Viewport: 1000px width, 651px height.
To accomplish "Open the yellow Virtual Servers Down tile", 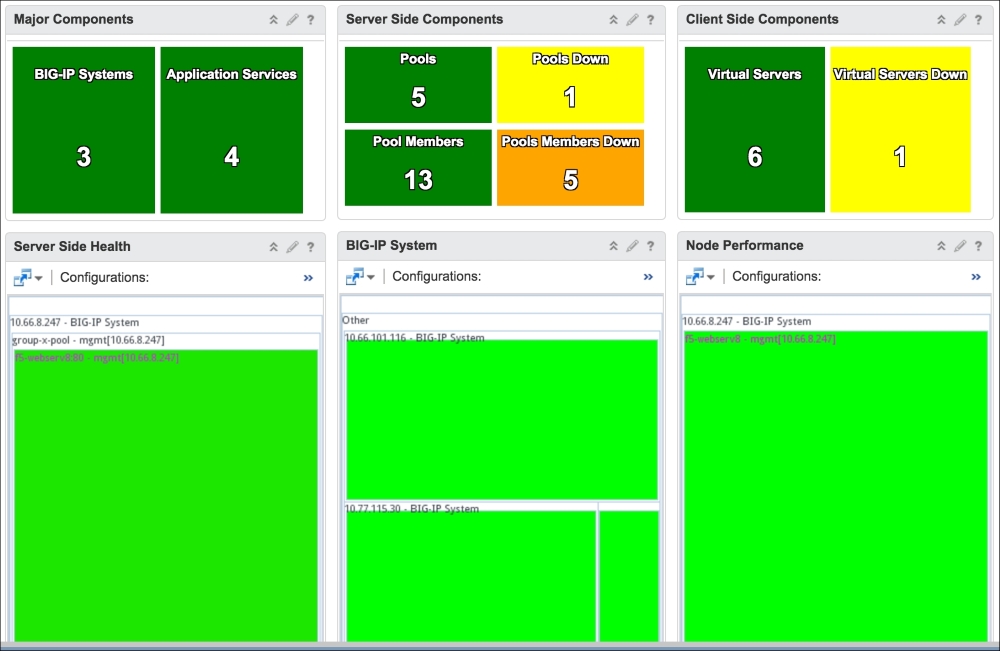I will click(901, 129).
